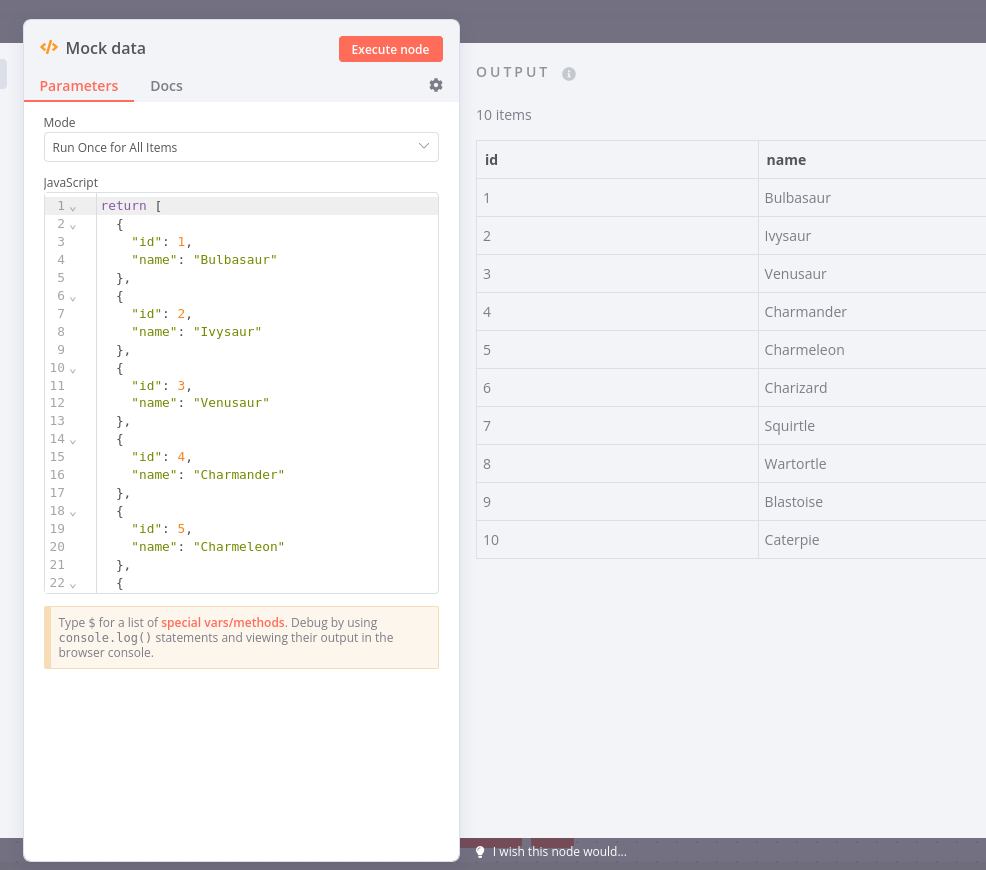Image resolution: width=986 pixels, height=870 pixels.
Task: Collapse code fold arrow on line 1
Action: (x=73, y=207)
